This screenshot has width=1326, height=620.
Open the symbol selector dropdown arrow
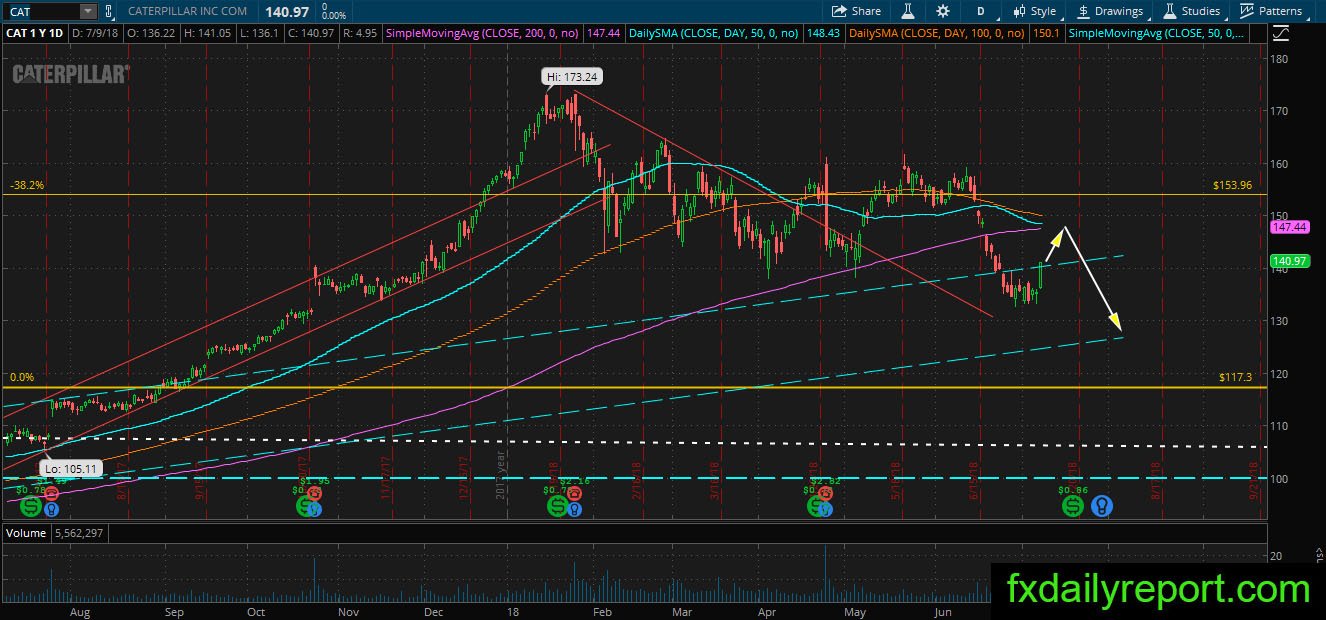click(88, 11)
